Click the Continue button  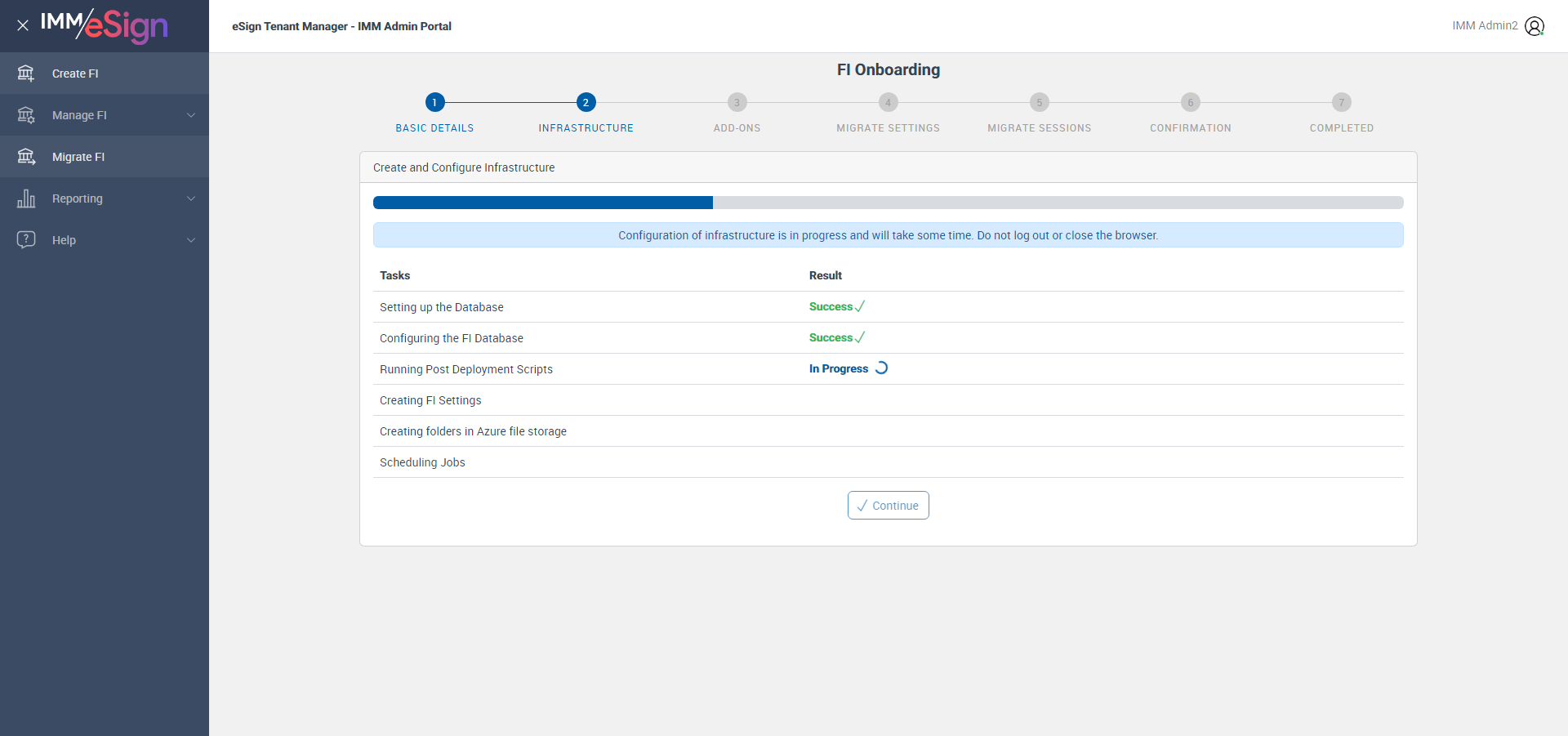click(x=888, y=506)
